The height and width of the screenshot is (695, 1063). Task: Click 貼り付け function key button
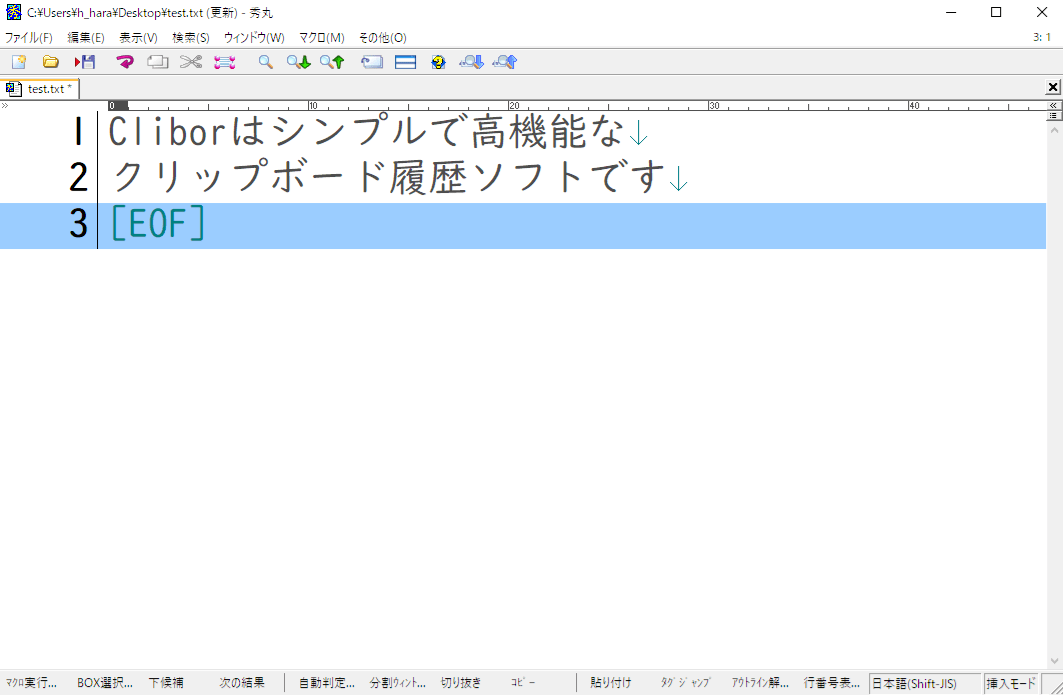click(611, 683)
